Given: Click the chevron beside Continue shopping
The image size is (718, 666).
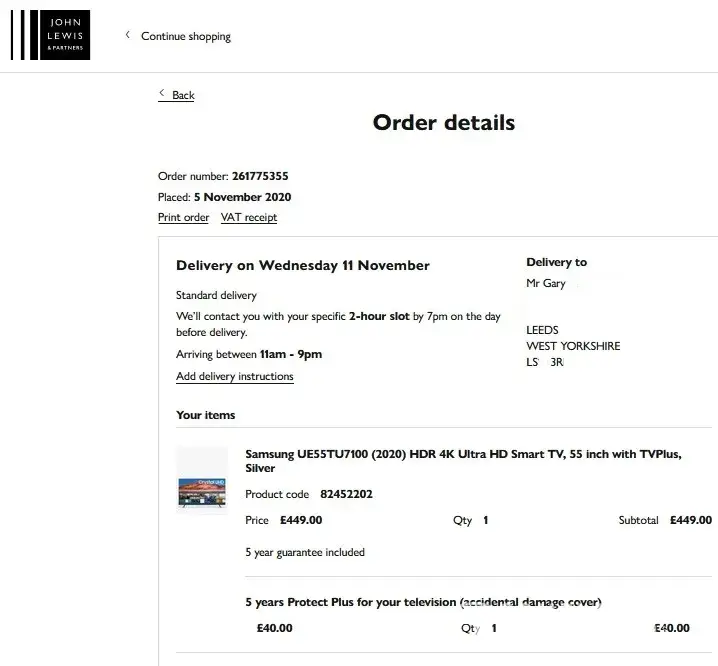Looking at the screenshot, I should (x=127, y=35).
